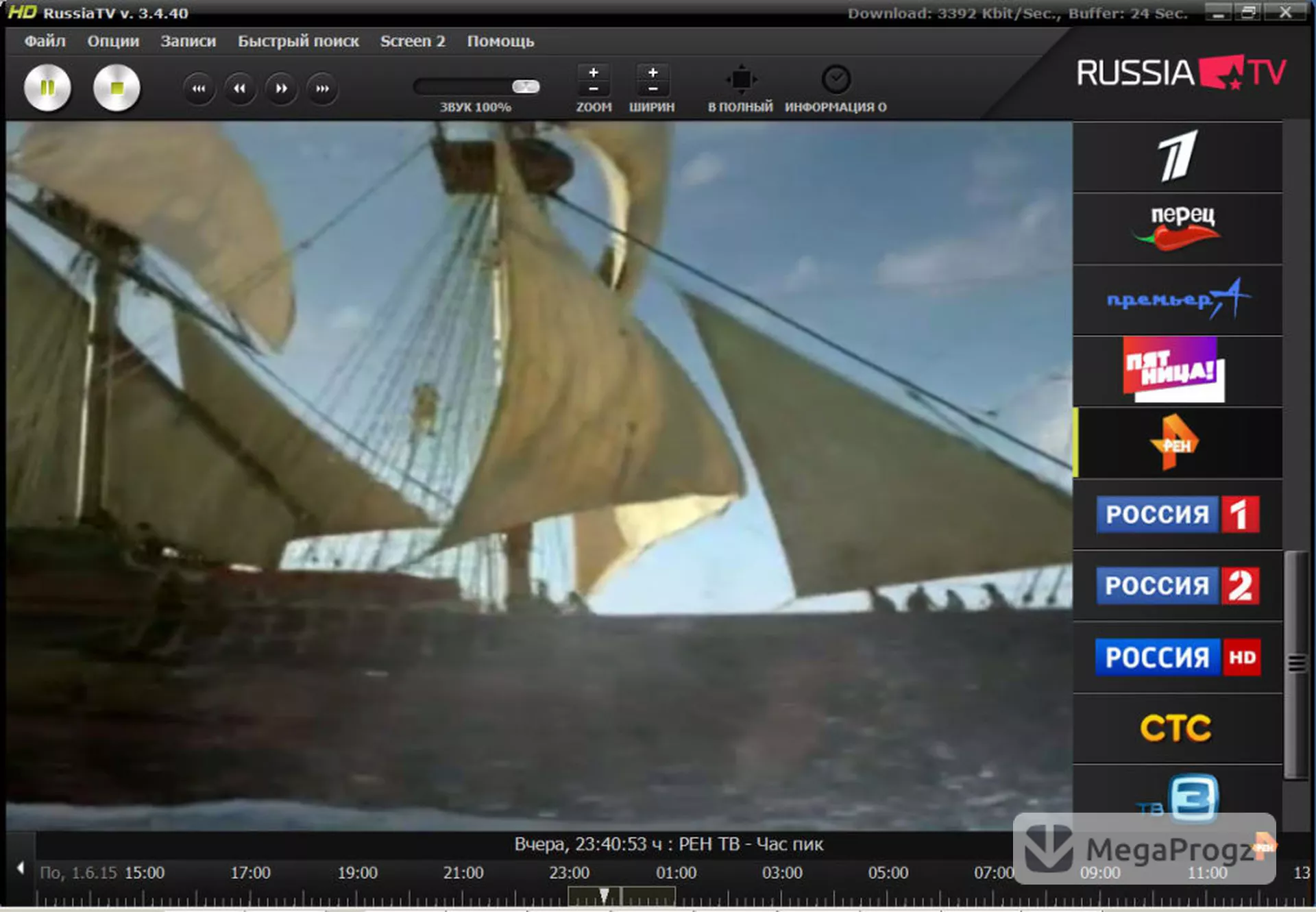Click the 03:00 mark on the timeline

782,873
